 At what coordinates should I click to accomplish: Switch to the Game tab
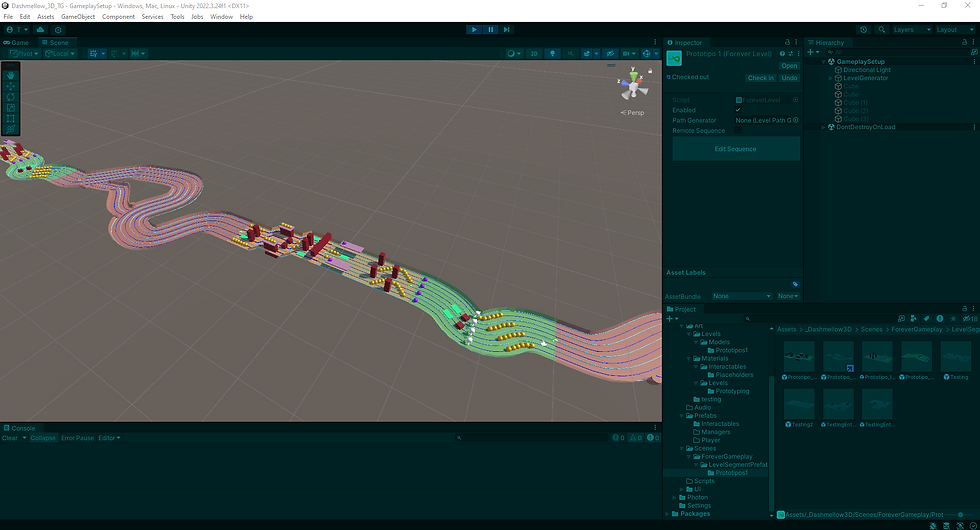pyautogui.click(x=16, y=42)
